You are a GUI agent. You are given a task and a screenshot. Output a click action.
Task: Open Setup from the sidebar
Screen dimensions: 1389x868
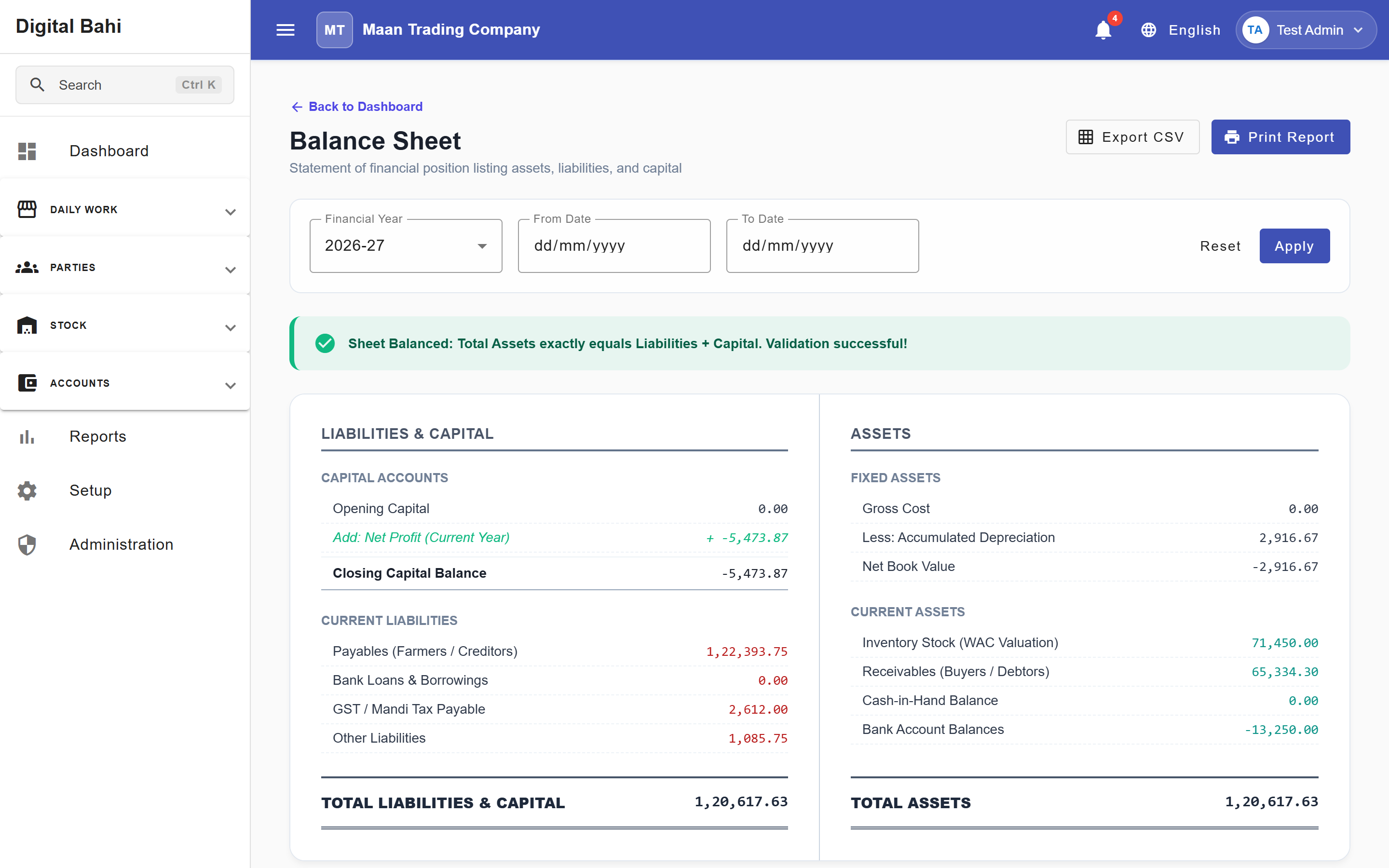tap(125, 491)
